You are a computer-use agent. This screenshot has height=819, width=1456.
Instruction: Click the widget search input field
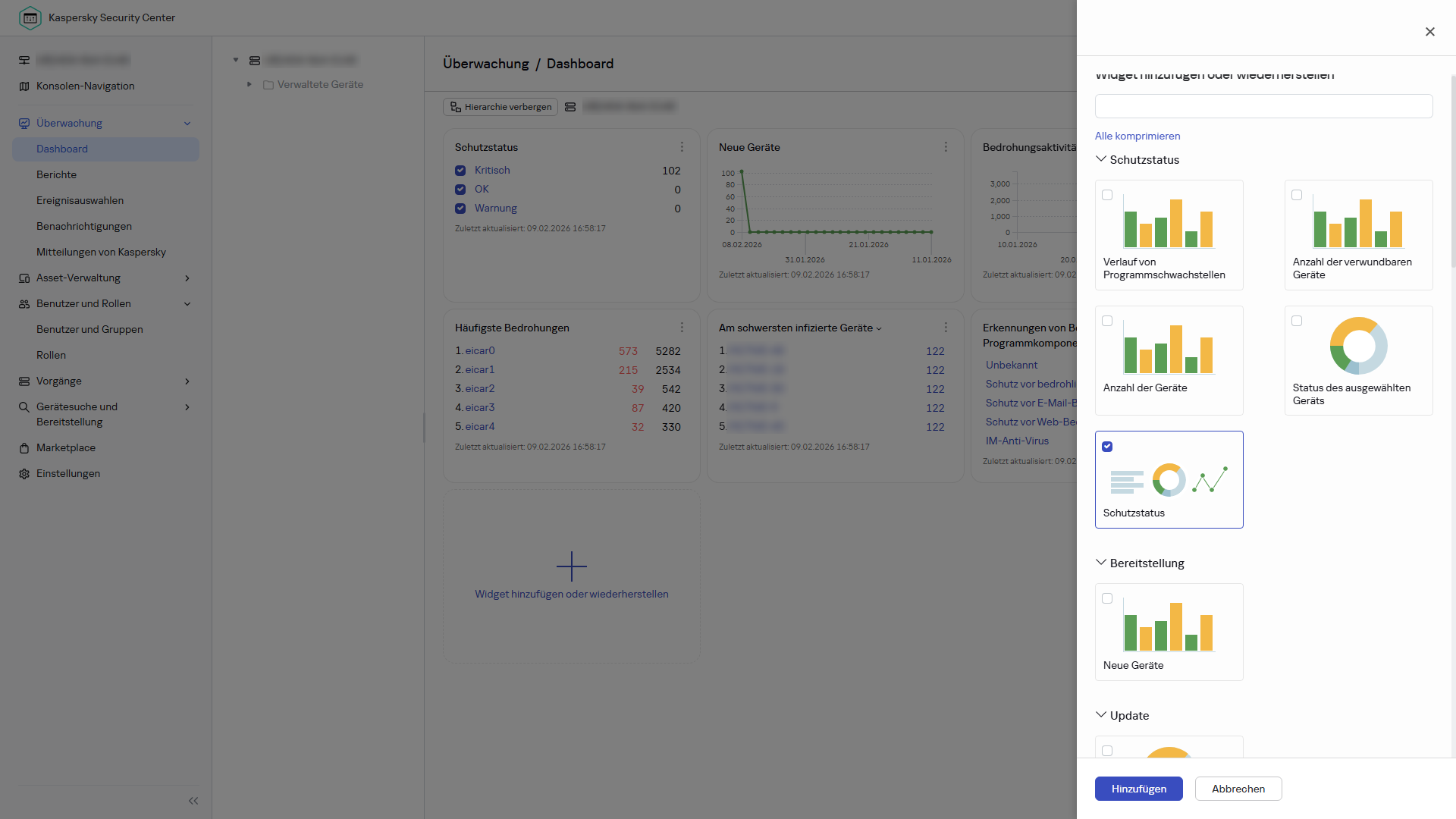(1263, 106)
